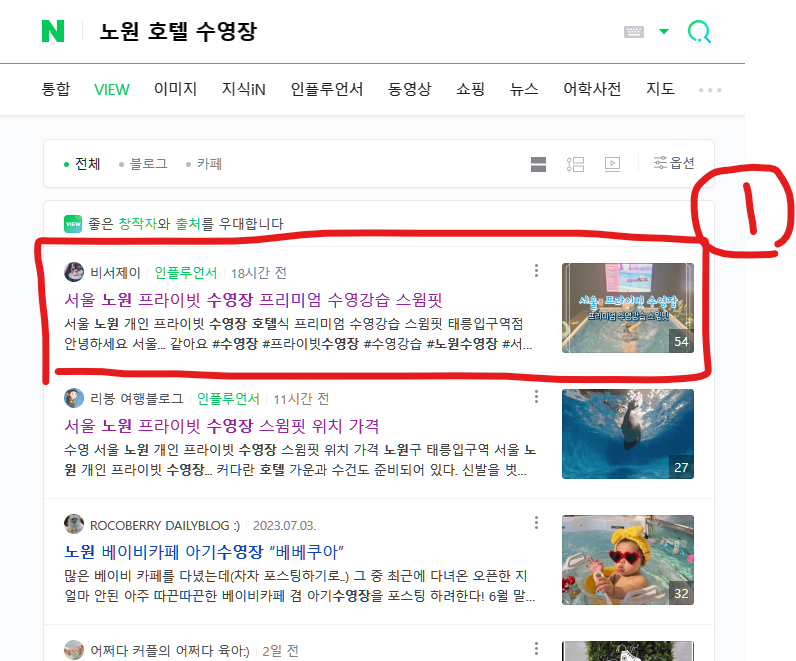The width and height of the screenshot is (796, 661).
Task: Open the 비서제이 blog name link
Action: [x=115, y=273]
